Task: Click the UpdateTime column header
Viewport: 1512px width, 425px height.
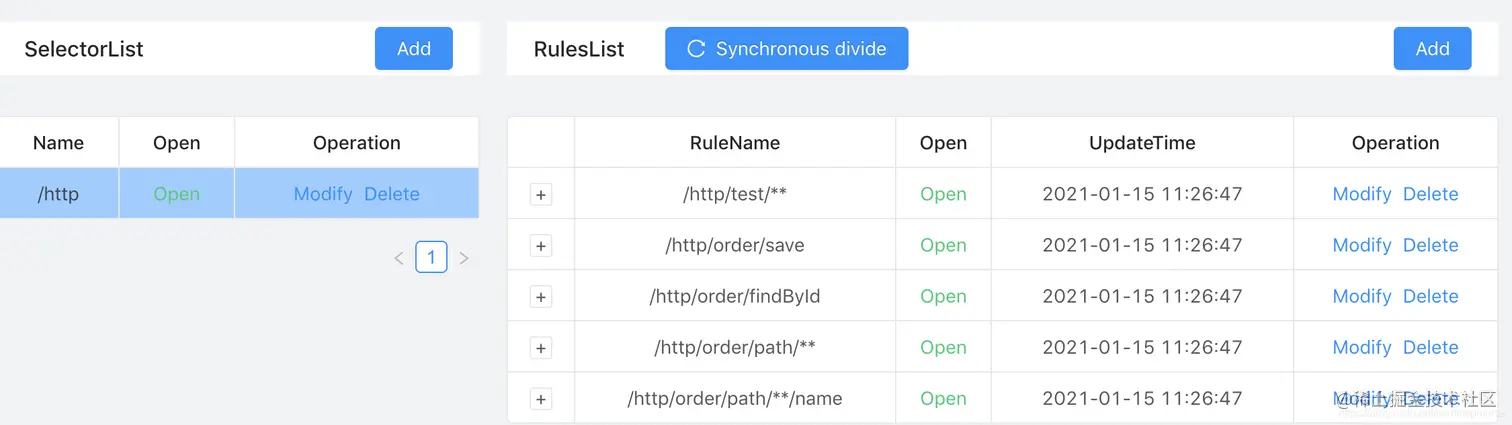Action: (x=1142, y=143)
